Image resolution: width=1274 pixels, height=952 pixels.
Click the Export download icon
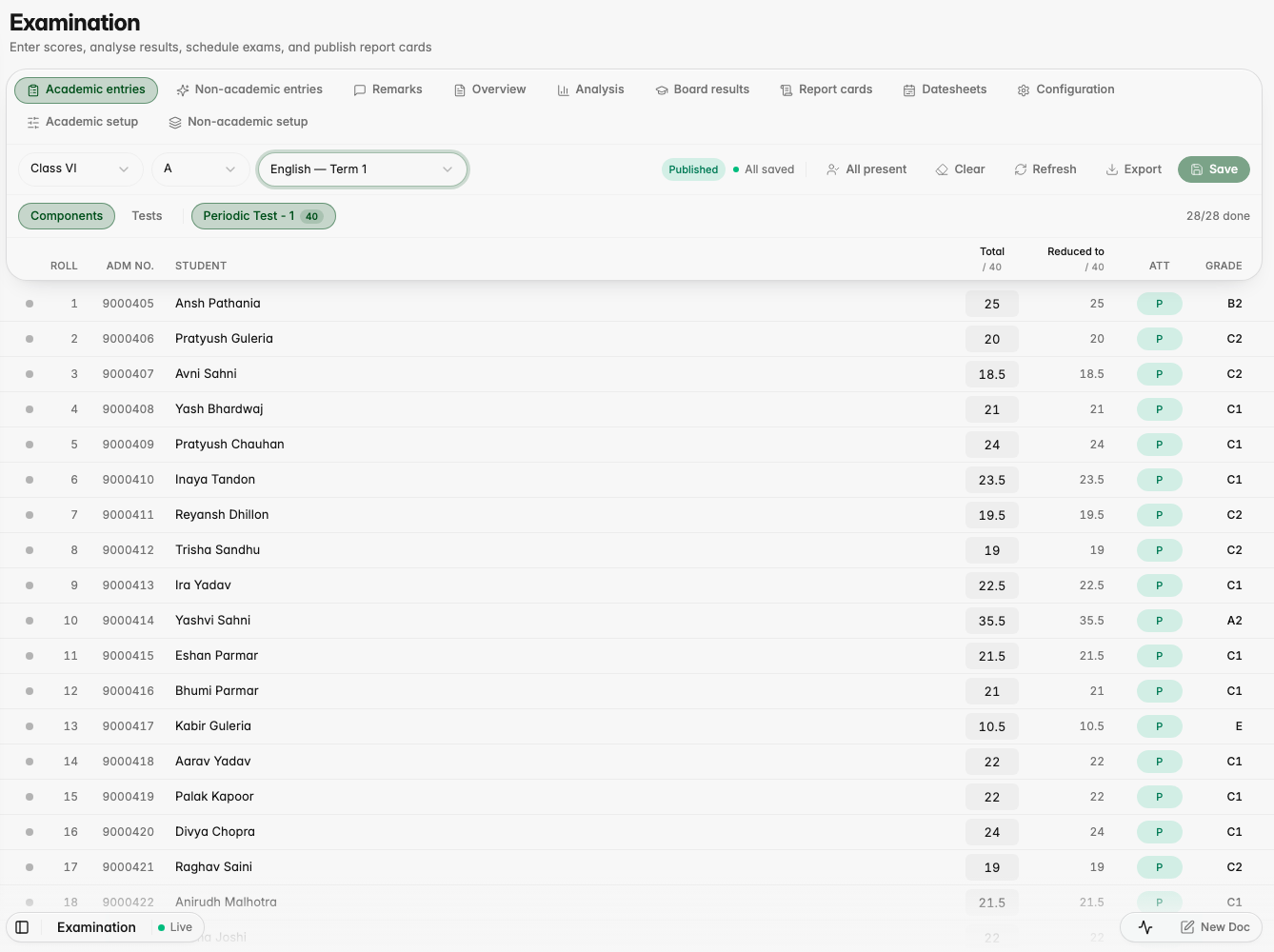1111,169
